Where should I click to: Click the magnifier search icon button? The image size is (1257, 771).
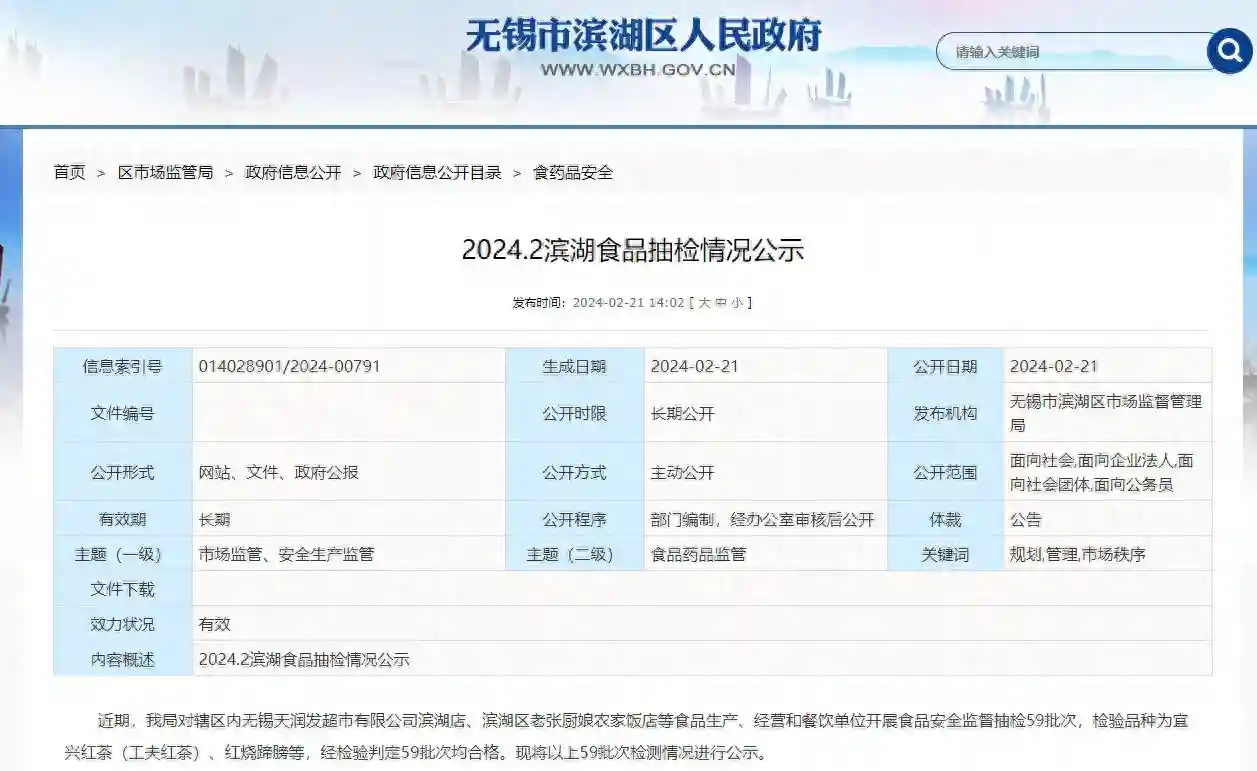[1229, 50]
